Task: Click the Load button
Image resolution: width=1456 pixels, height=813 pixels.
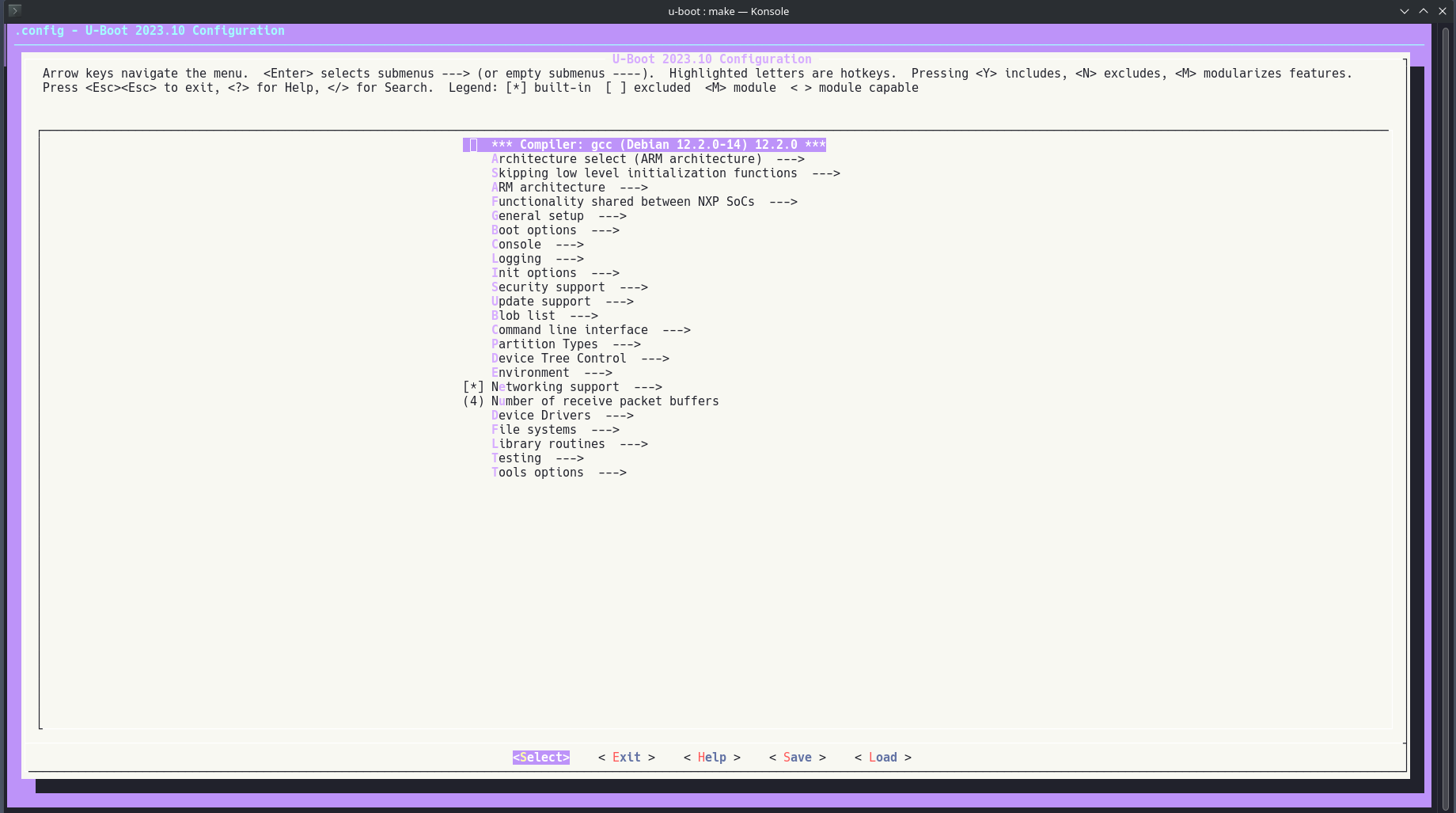Action: tap(883, 758)
